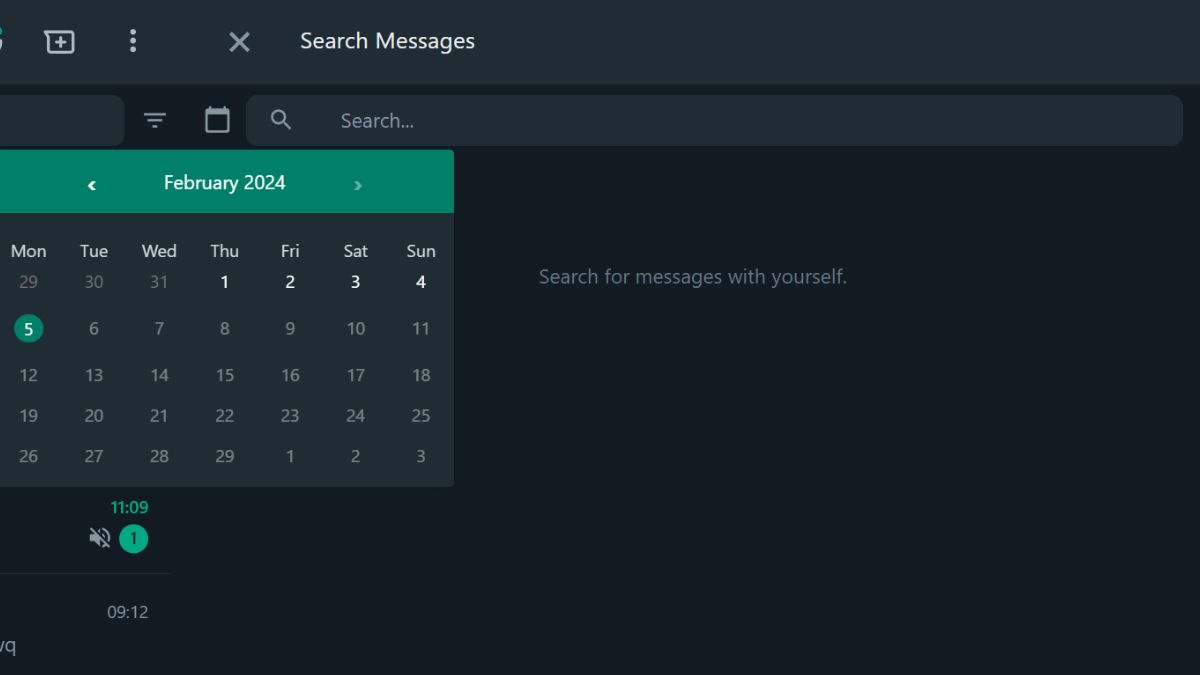
Task: Select Sunday February 4 date
Action: coord(421,282)
